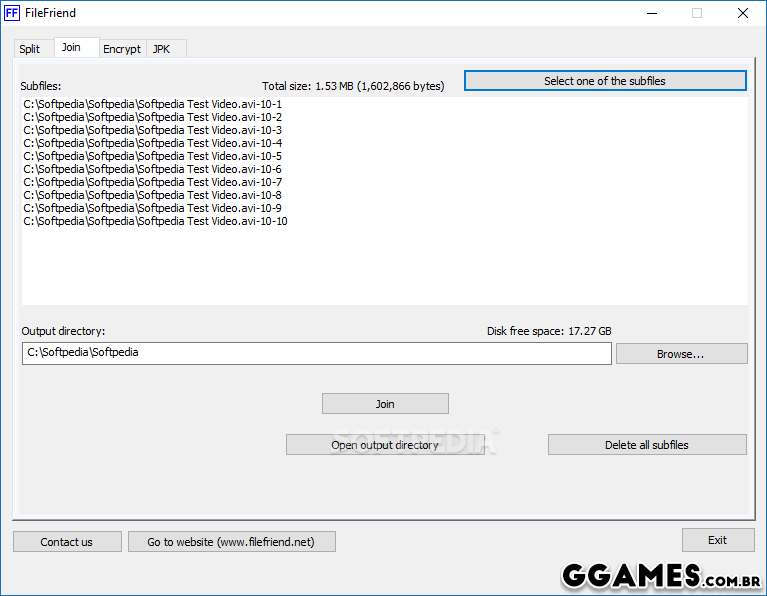Minimize the FileFriend window

[651, 13]
